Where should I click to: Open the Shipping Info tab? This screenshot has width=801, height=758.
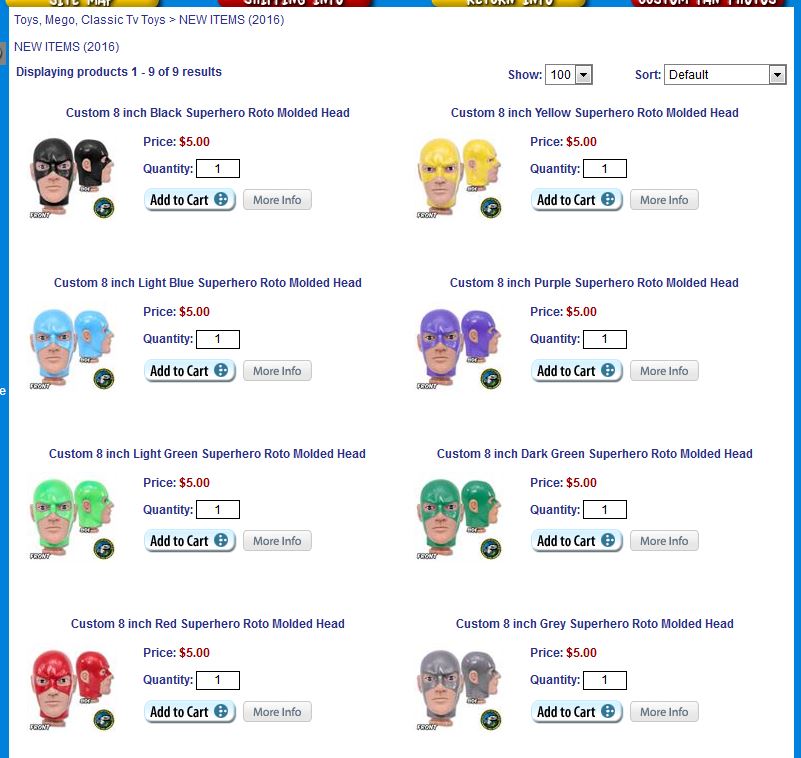[294, 3]
